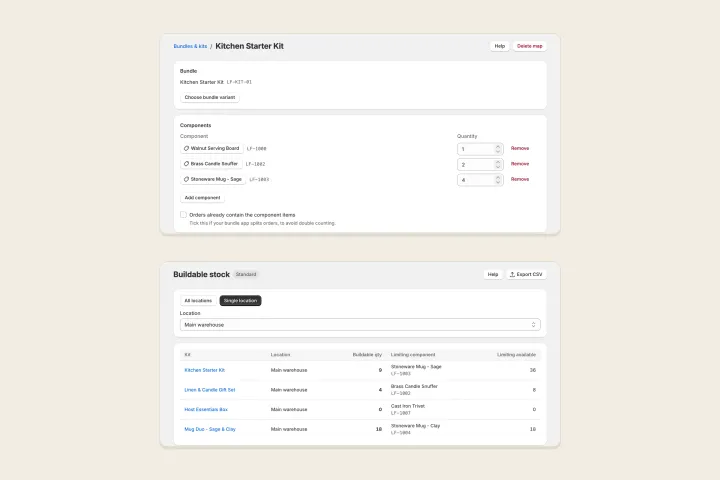
Task: Click the Location column header in table
Action: [x=280, y=355]
